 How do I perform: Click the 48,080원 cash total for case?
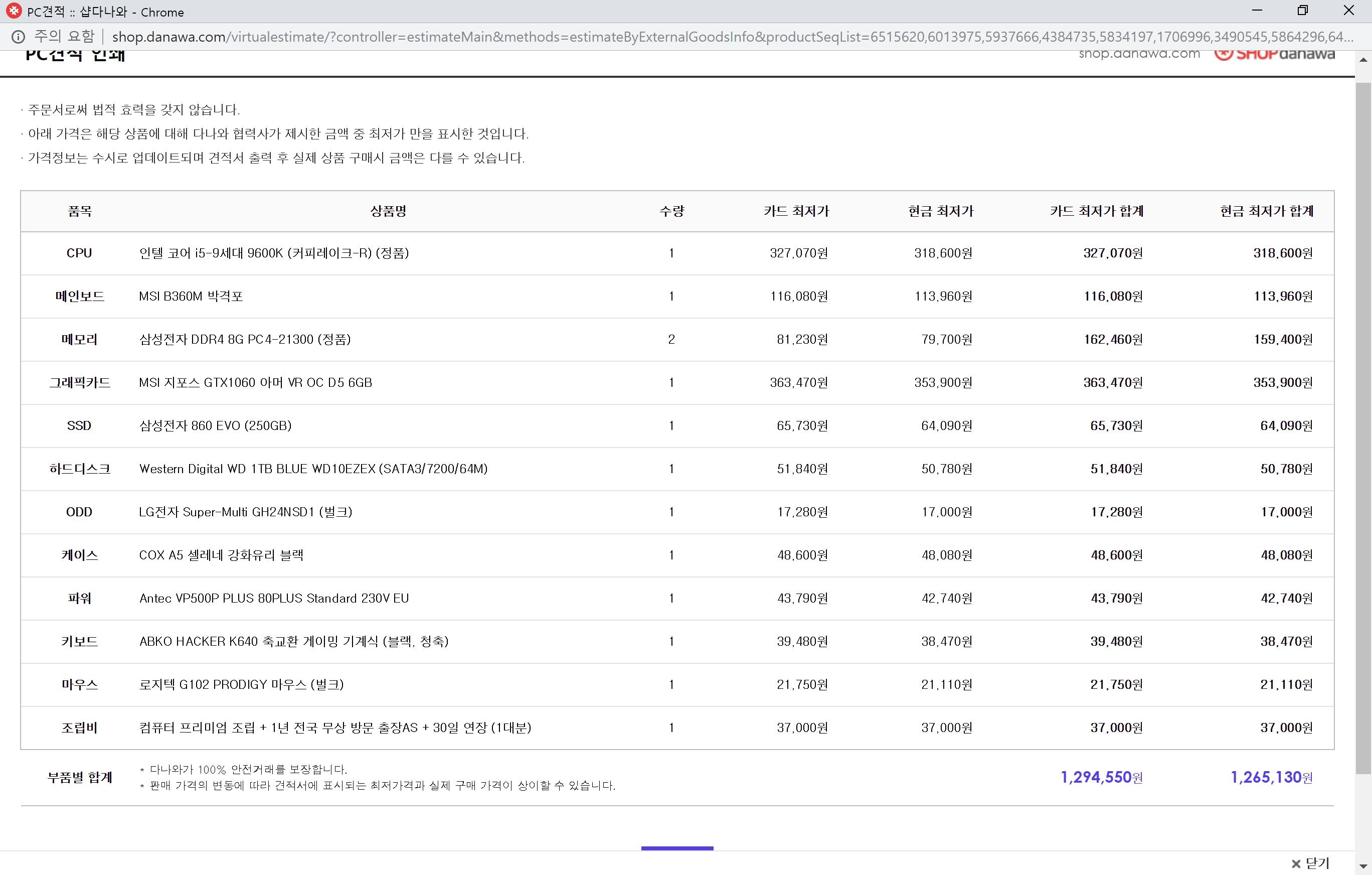tap(1287, 555)
